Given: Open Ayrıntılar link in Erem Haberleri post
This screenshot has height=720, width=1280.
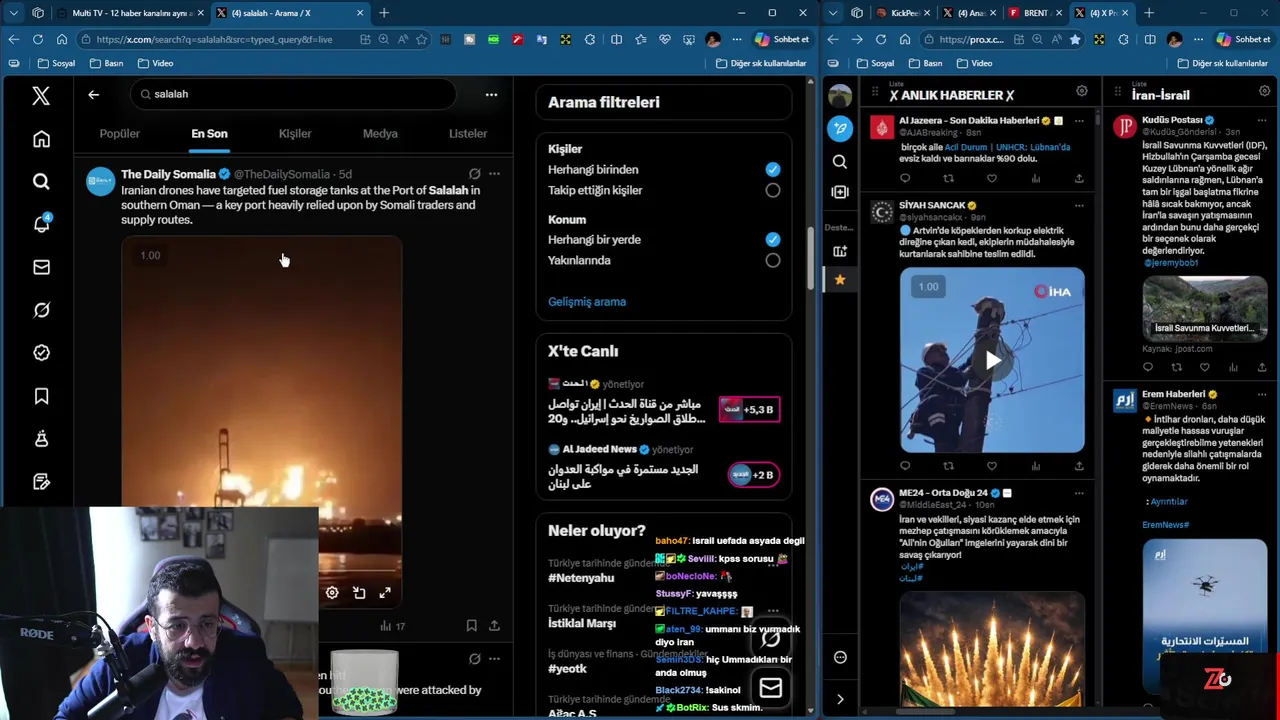Looking at the screenshot, I should (1168, 501).
